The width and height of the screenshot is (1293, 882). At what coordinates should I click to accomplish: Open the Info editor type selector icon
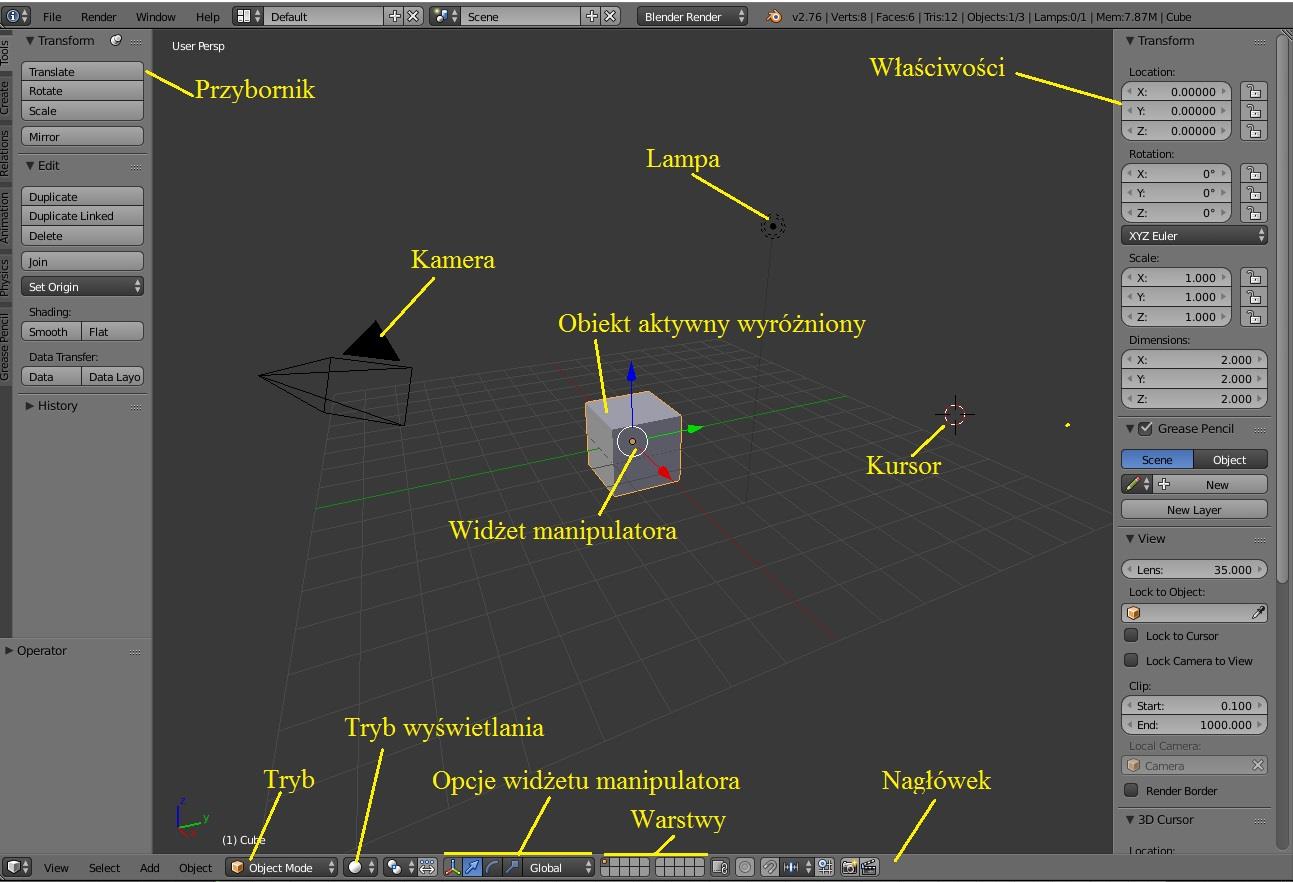(x=17, y=16)
